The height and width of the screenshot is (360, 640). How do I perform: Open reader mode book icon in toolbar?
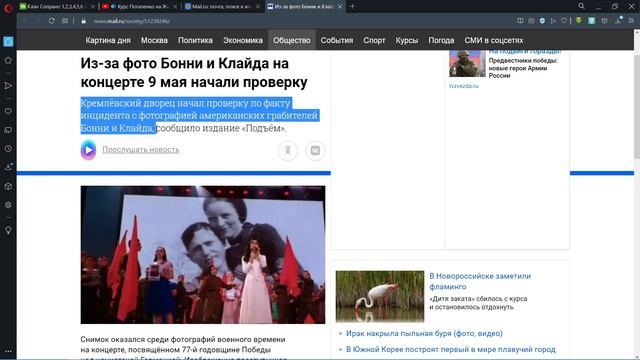pyautogui.click(x=520, y=21)
